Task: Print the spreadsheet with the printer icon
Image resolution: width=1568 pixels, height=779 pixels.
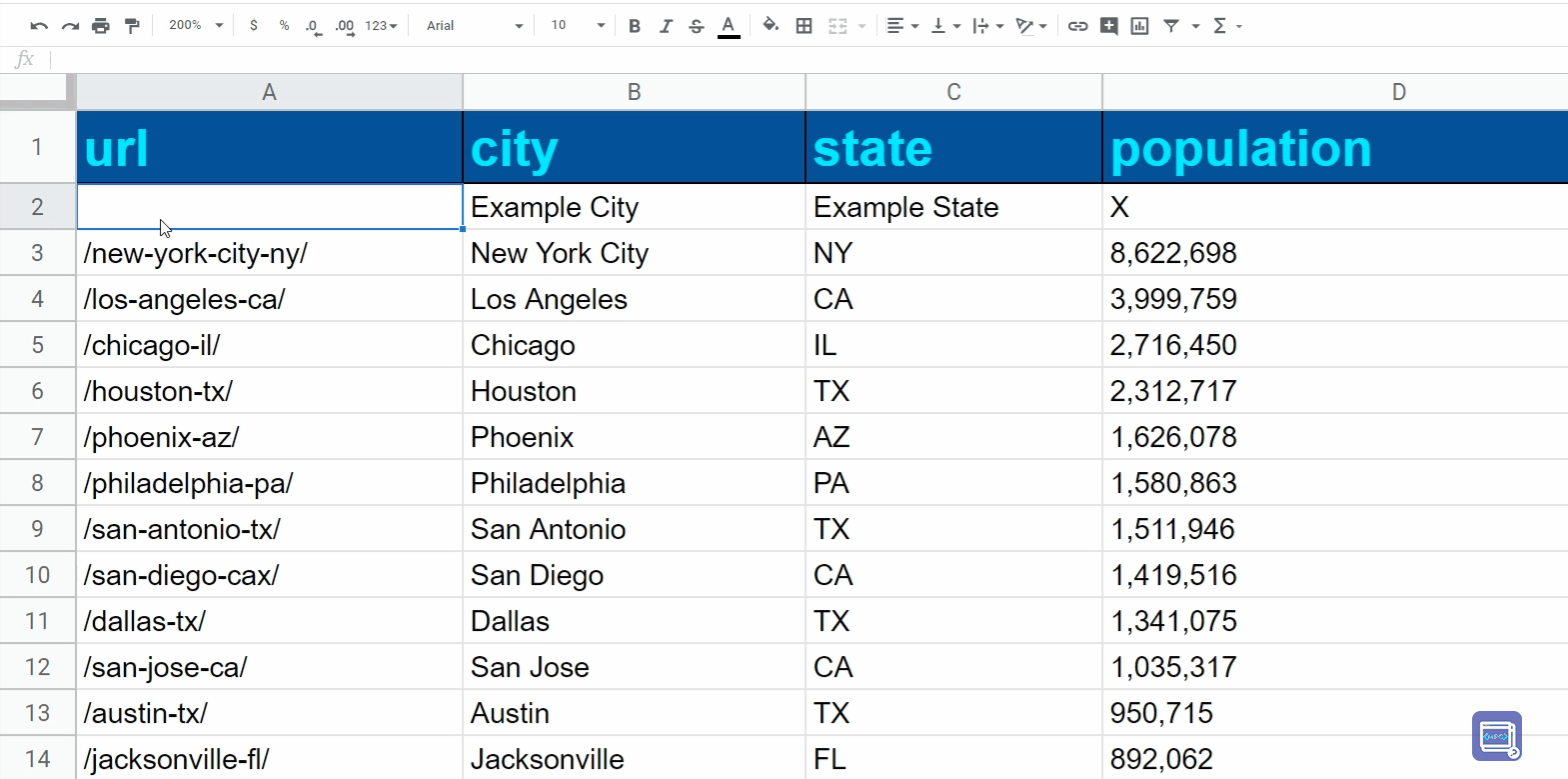Action: (x=101, y=26)
